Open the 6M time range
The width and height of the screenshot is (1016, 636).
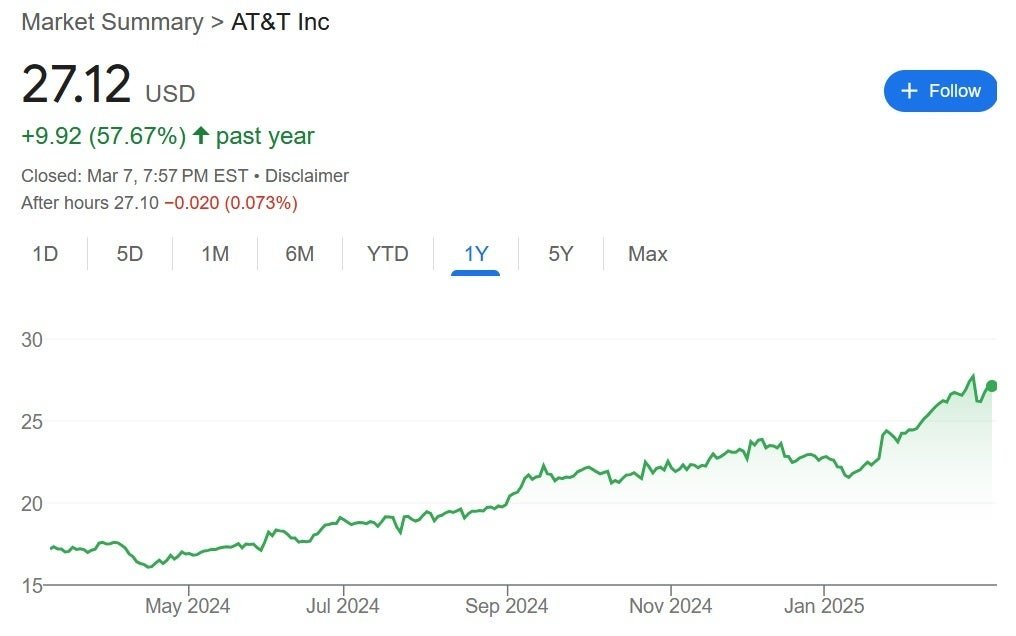click(298, 254)
